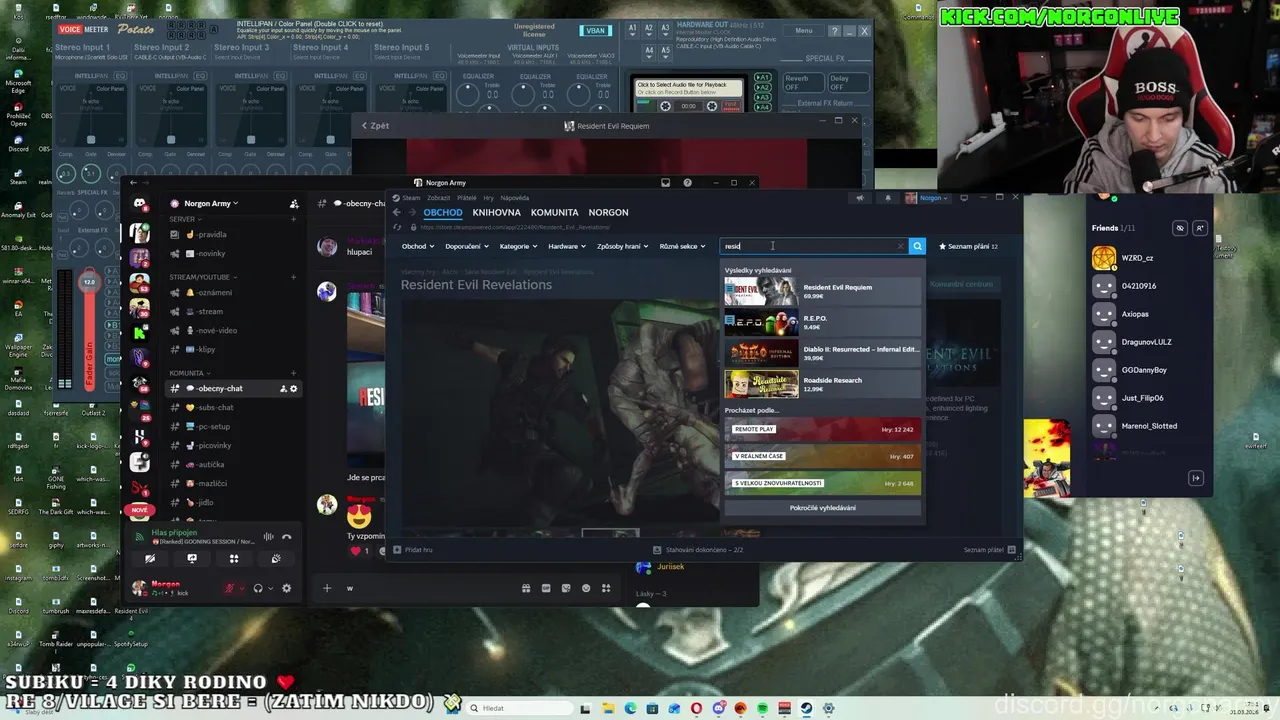Open Discord inbox icon in title bar
The width and height of the screenshot is (1280, 720).
pos(666,183)
